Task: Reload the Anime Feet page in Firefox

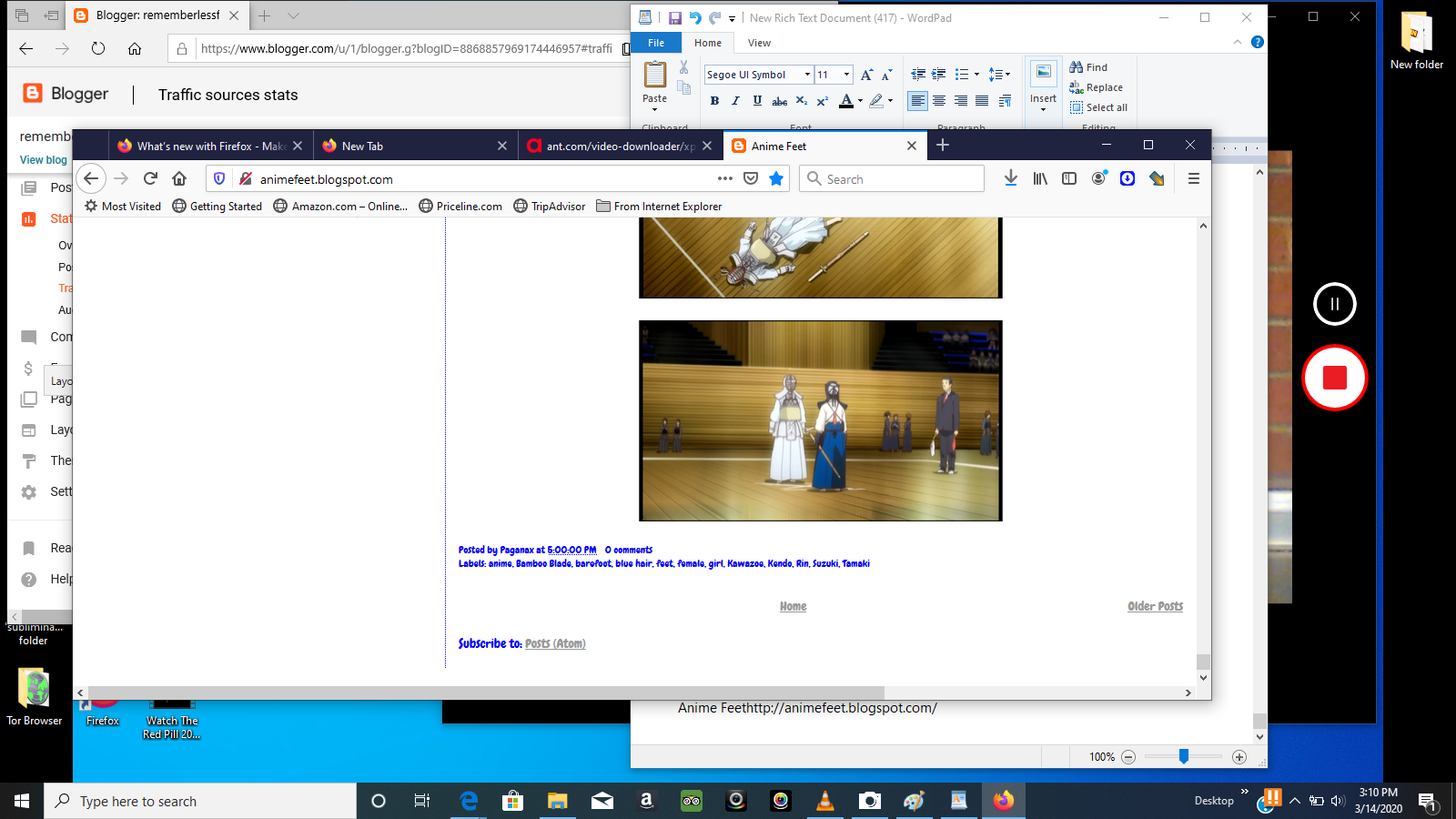Action: pyautogui.click(x=151, y=179)
